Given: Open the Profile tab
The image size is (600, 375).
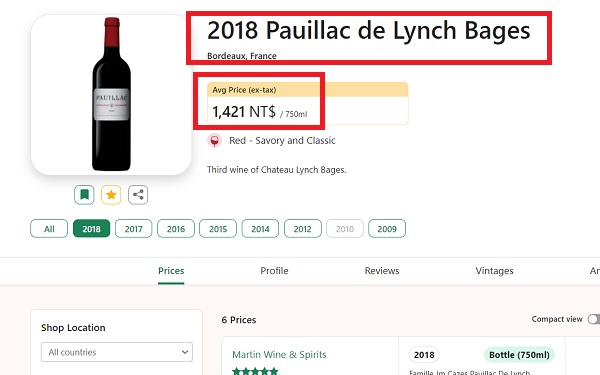Looking at the screenshot, I should 274,271.
